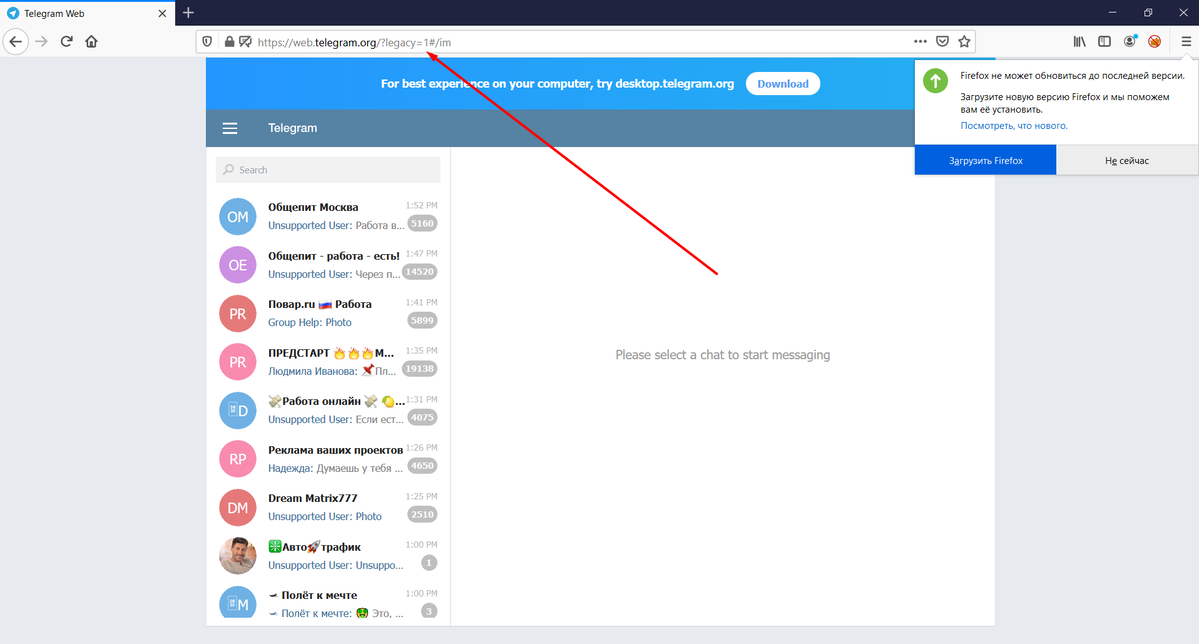Click the Download desktop app button
This screenshot has height=644, width=1199.
click(x=783, y=84)
